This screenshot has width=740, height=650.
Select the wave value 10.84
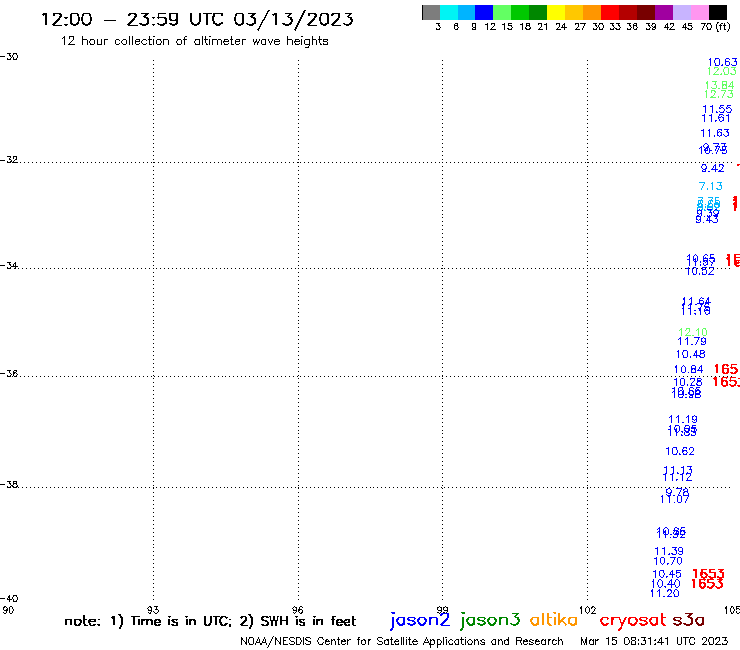click(689, 370)
